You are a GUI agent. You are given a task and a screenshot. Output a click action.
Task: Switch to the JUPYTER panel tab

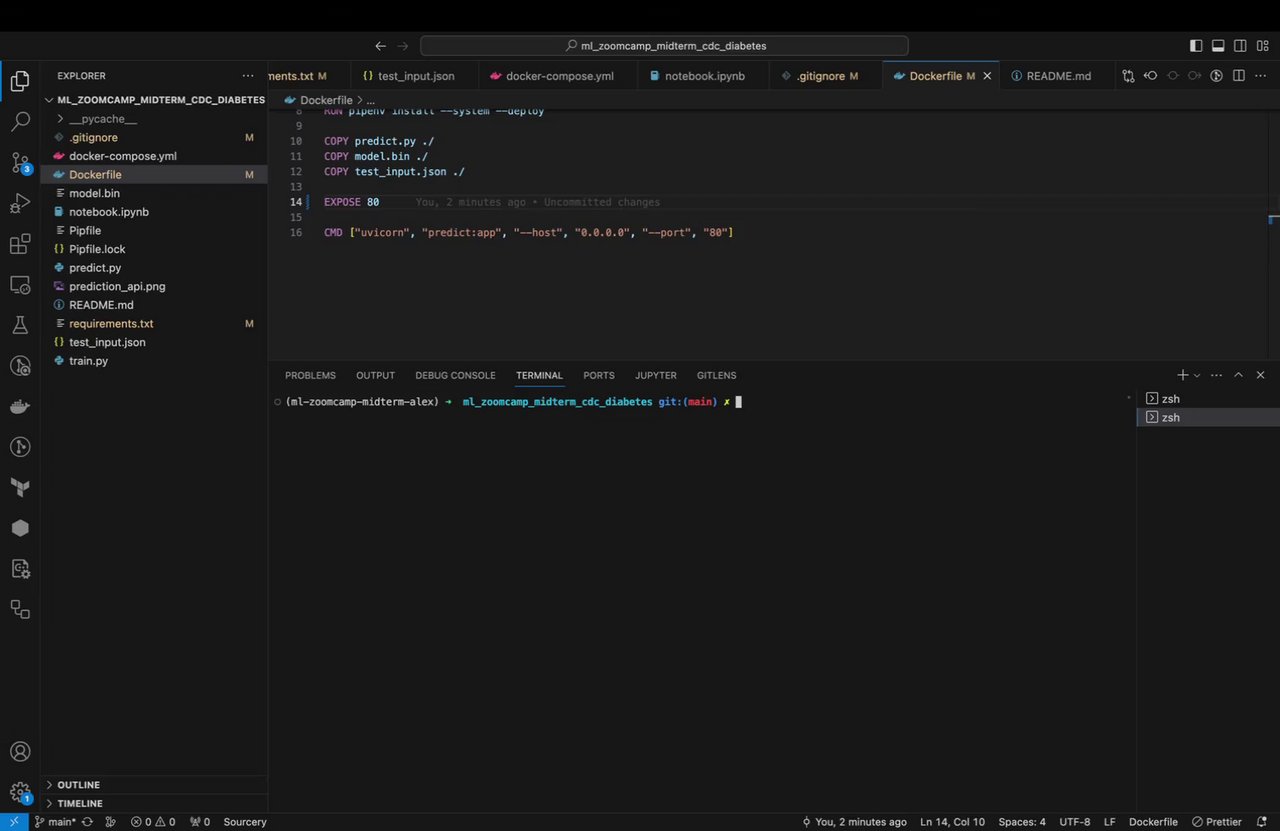(x=656, y=375)
